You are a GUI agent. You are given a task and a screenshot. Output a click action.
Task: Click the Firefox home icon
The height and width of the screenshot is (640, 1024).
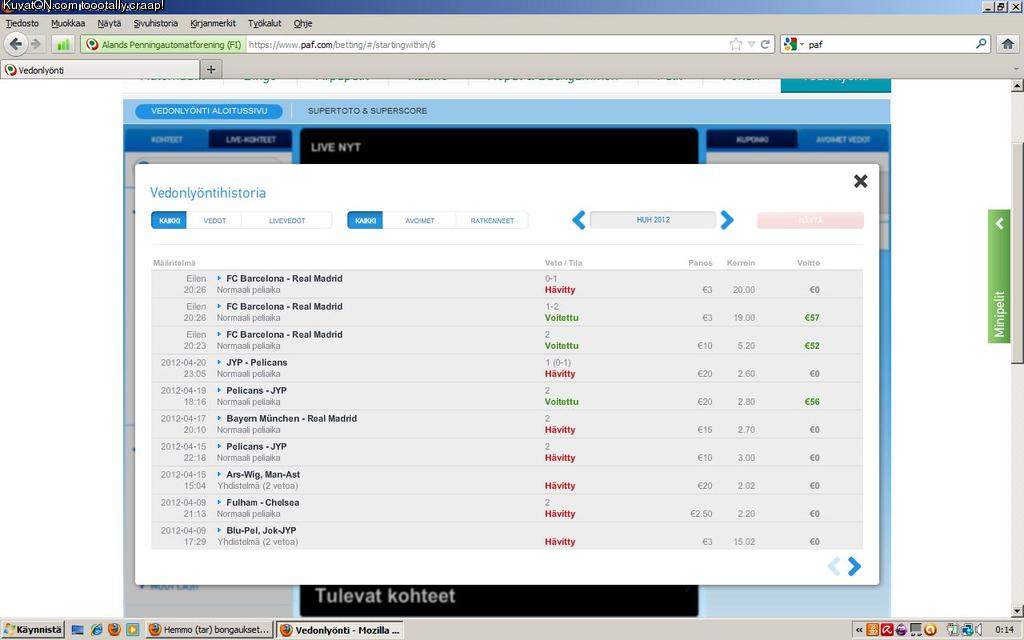[x=1008, y=44]
